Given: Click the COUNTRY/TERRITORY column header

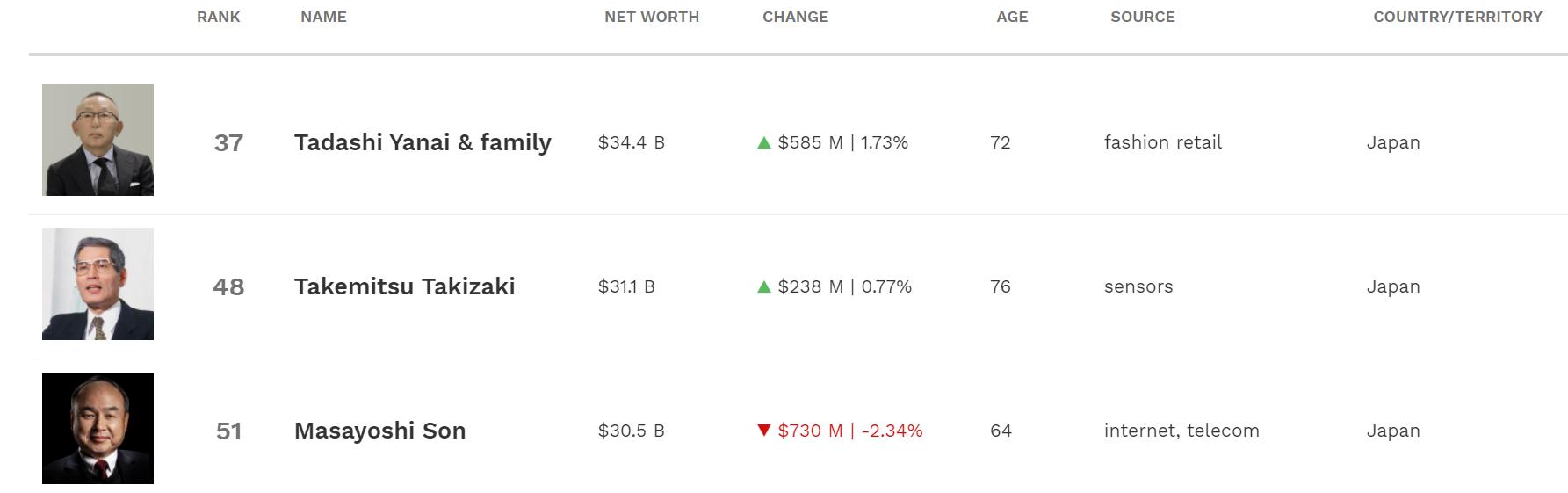Looking at the screenshot, I should point(1457,17).
